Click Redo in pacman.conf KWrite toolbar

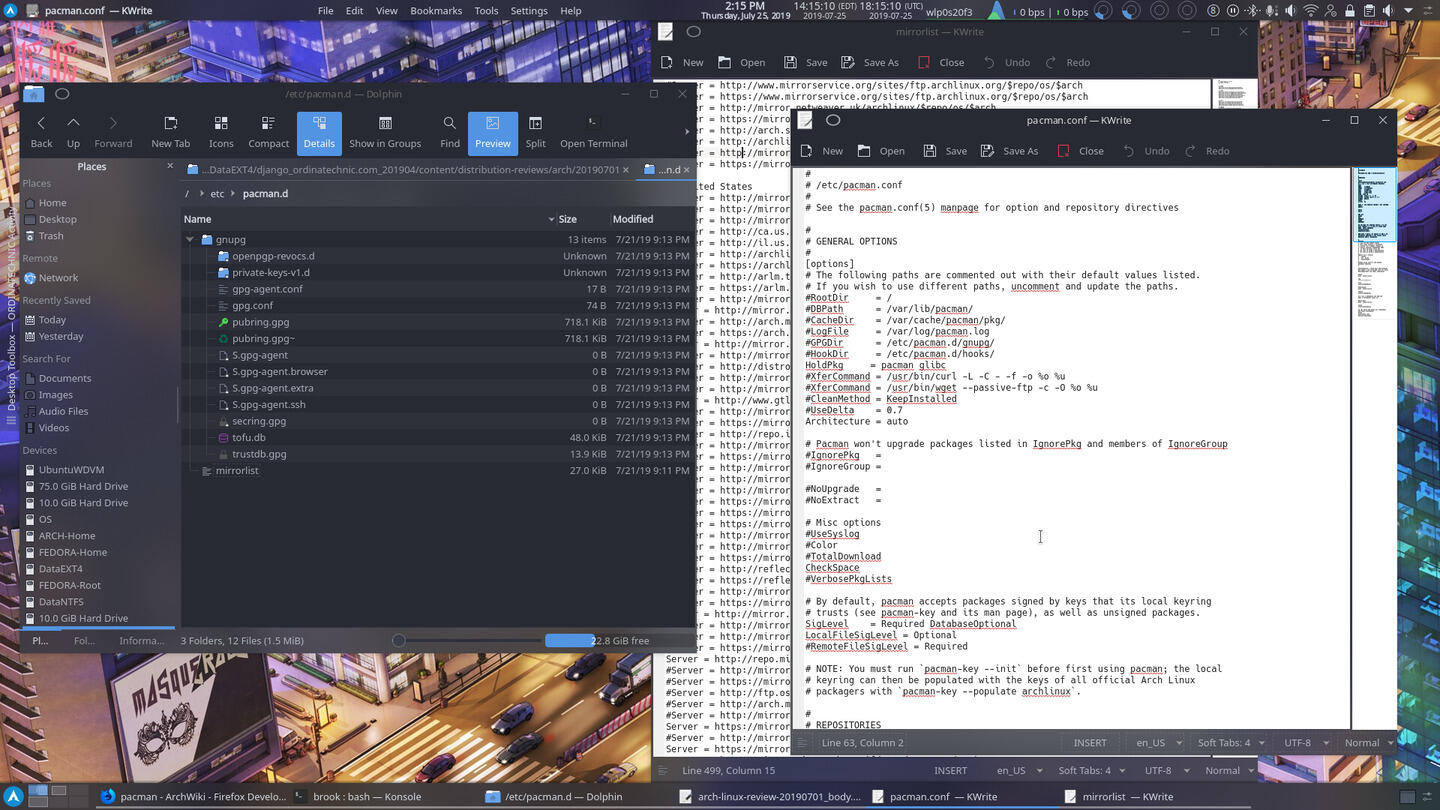1206,151
